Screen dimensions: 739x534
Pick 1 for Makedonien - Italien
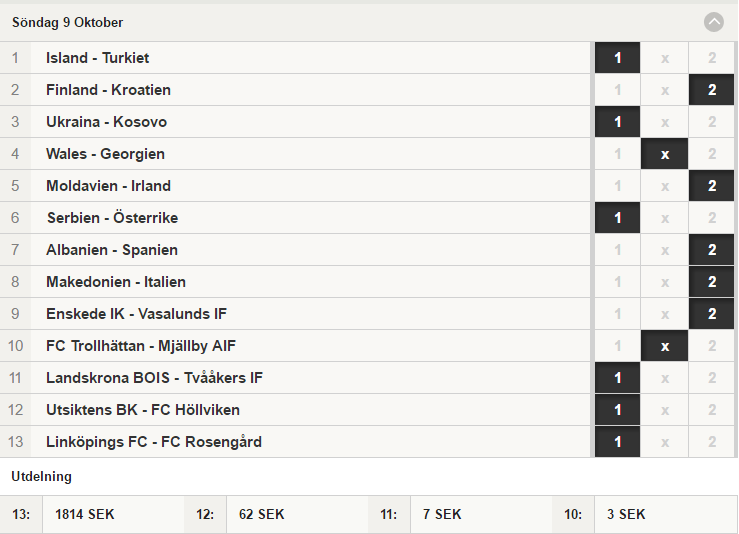(x=617, y=282)
